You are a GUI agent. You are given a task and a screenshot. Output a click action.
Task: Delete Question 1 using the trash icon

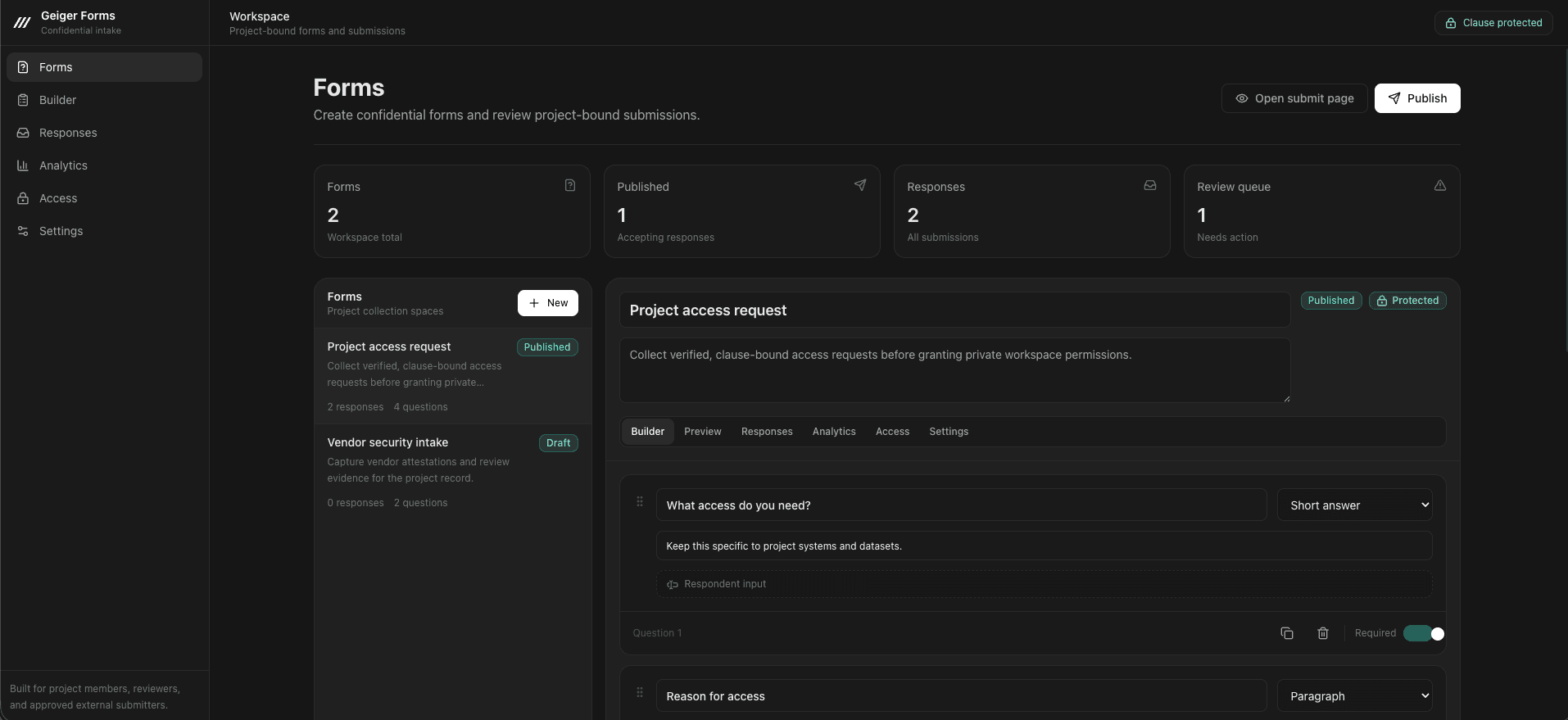(x=1323, y=633)
